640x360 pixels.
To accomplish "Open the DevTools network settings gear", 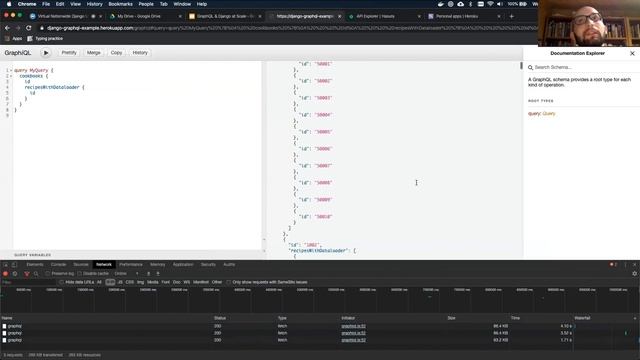I will tap(634, 273).
